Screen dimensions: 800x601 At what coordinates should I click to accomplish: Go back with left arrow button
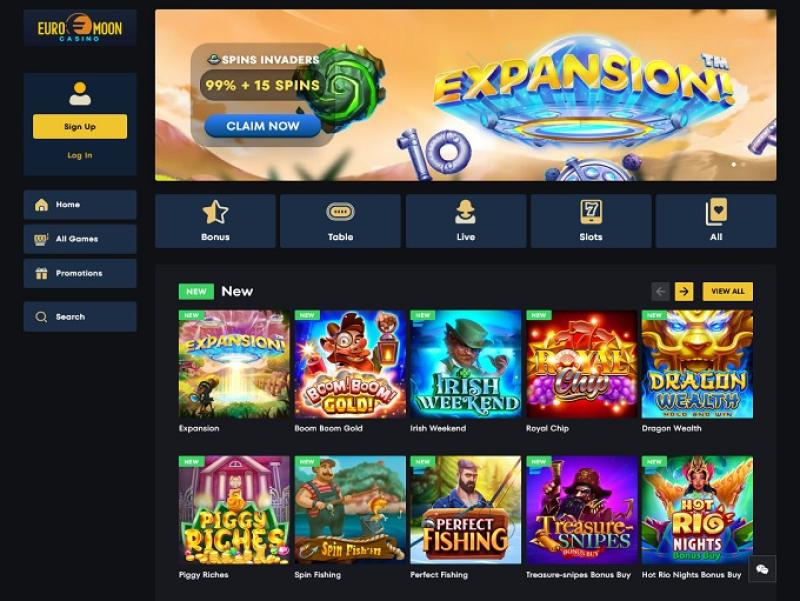[x=661, y=291]
